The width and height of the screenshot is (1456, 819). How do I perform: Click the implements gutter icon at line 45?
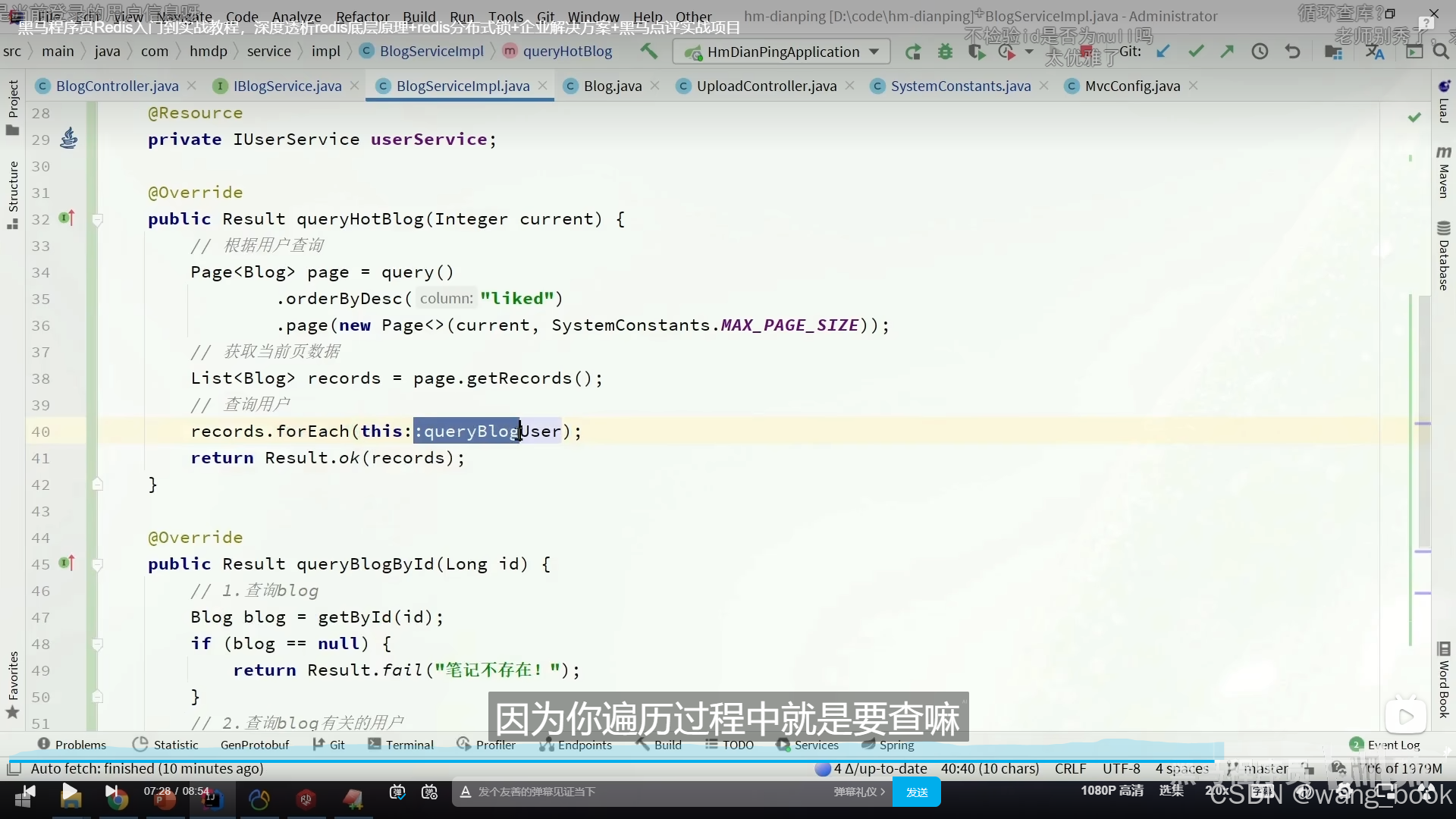tap(67, 563)
